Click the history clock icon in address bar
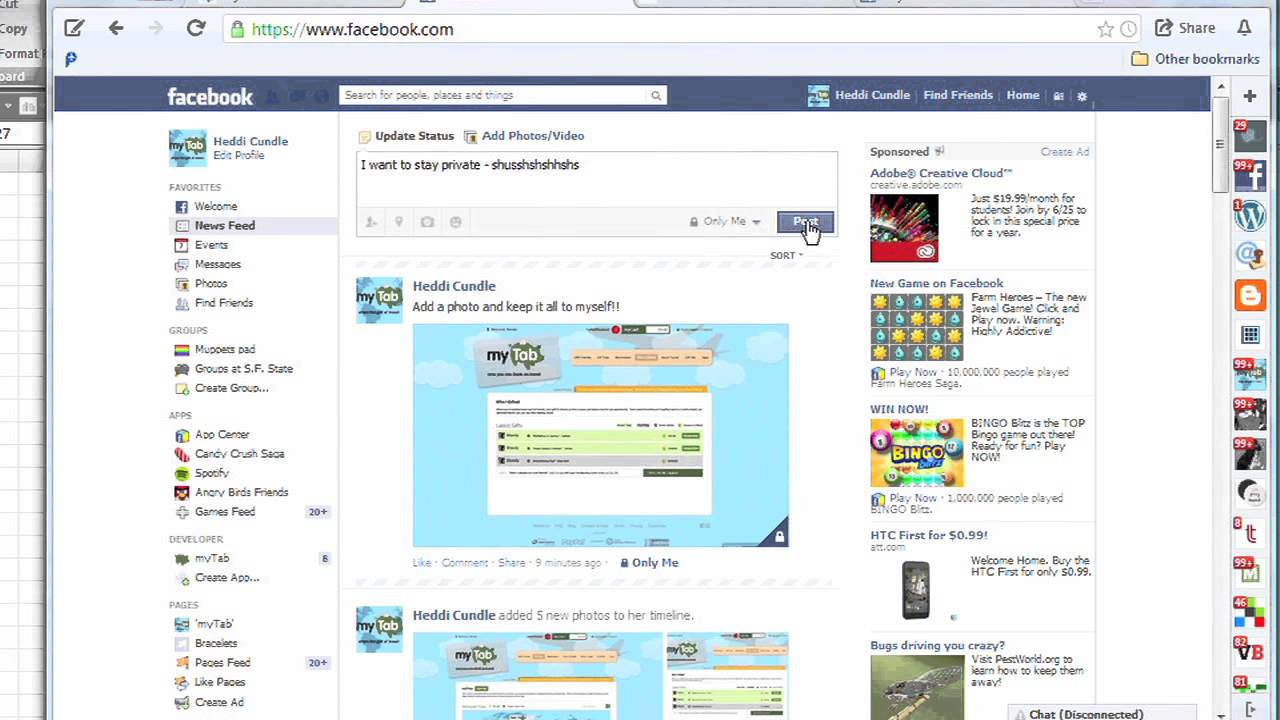 click(x=1128, y=29)
